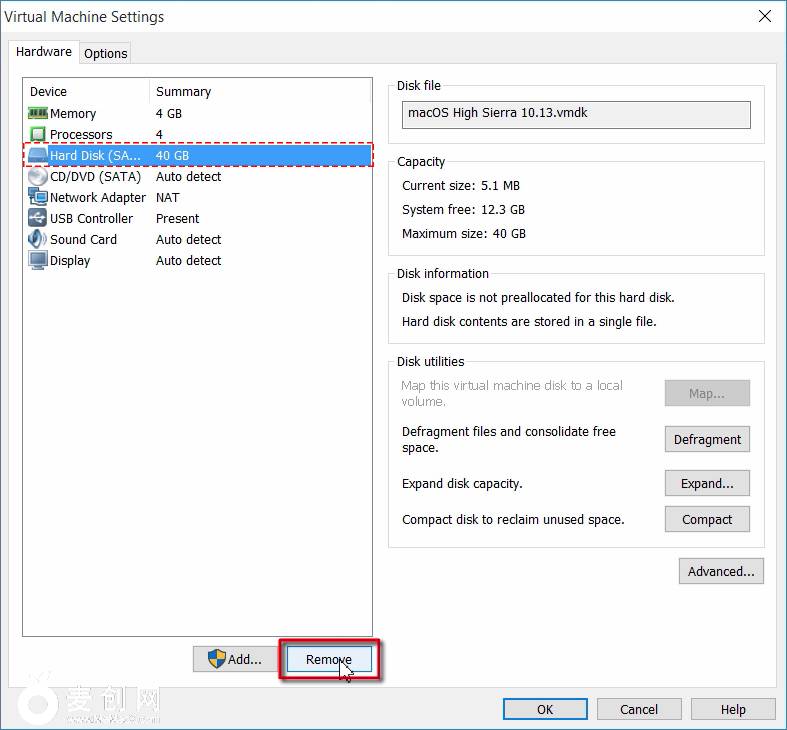This screenshot has width=787, height=730.
Task: Select the Processors device icon
Action: point(38,134)
